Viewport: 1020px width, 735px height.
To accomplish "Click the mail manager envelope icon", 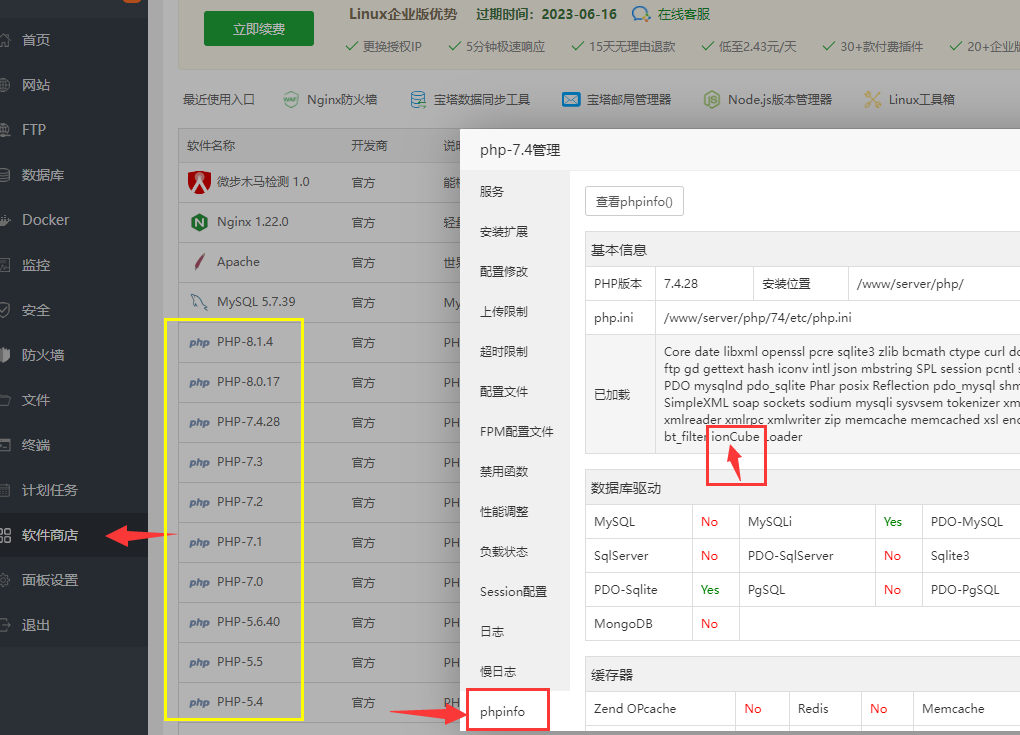I will [571, 100].
